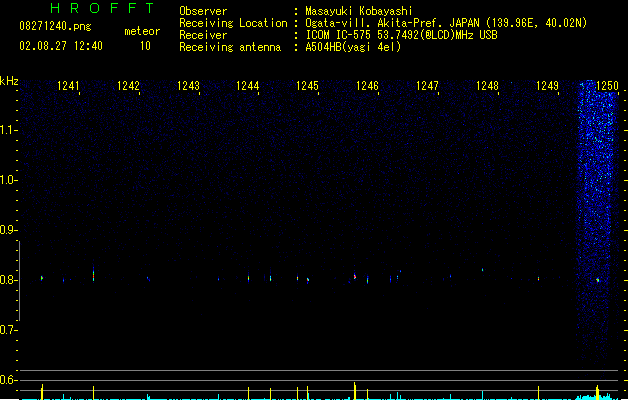The image size is (629, 400).
Task: Click the Receiving antenna label
Action: [230, 47]
